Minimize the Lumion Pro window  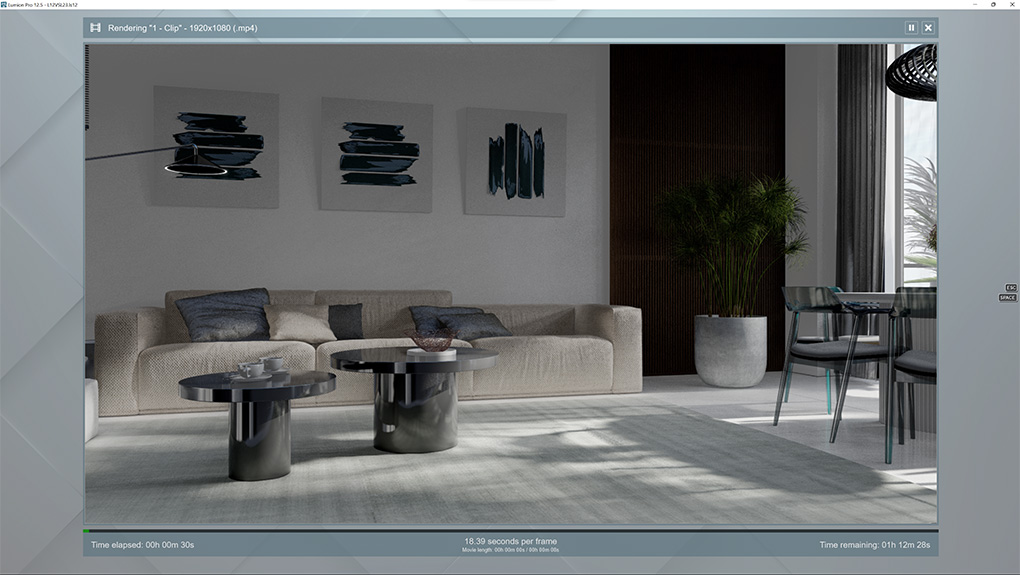coord(975,5)
